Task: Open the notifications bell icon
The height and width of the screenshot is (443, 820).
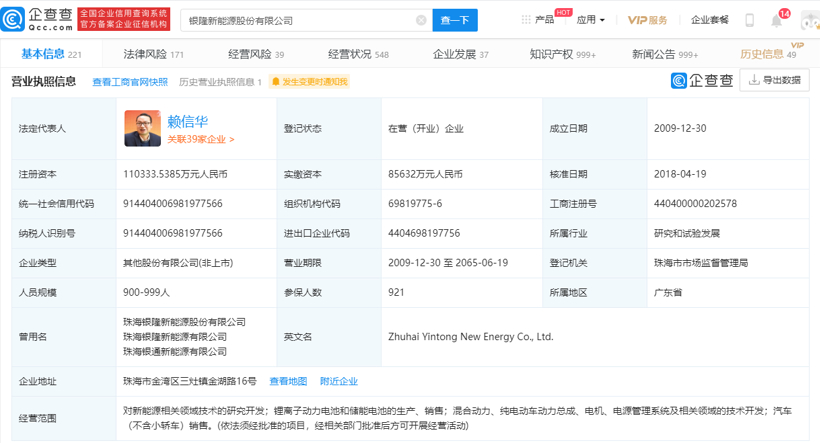Action: (777, 21)
